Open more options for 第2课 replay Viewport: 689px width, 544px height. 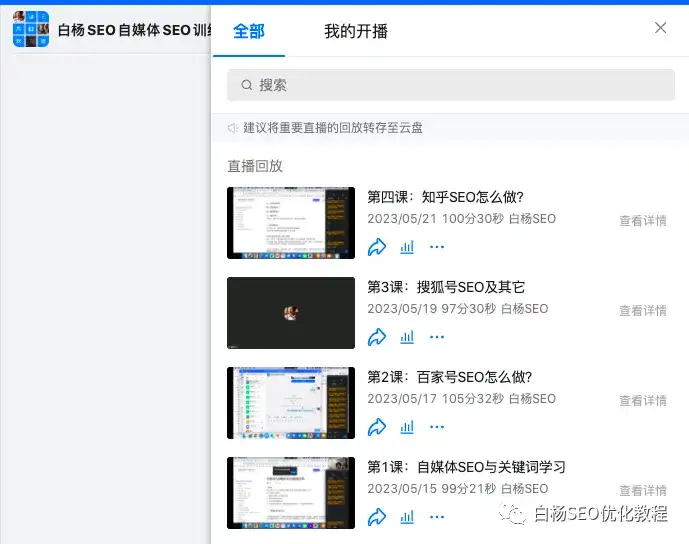pos(437,427)
